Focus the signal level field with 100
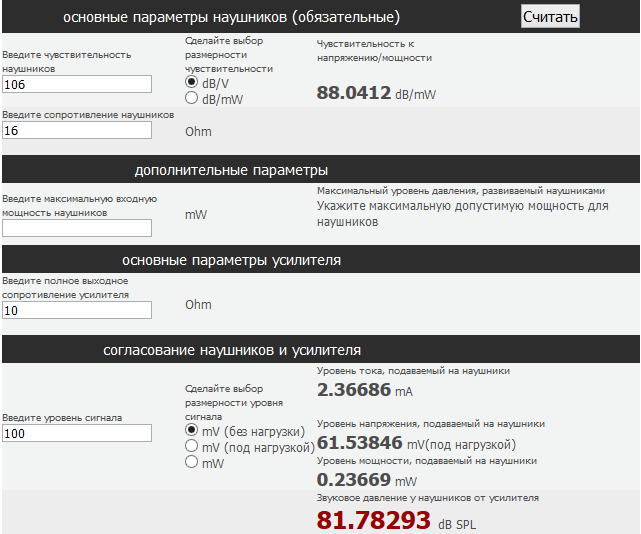The height and width of the screenshot is (534, 641). 77,433
